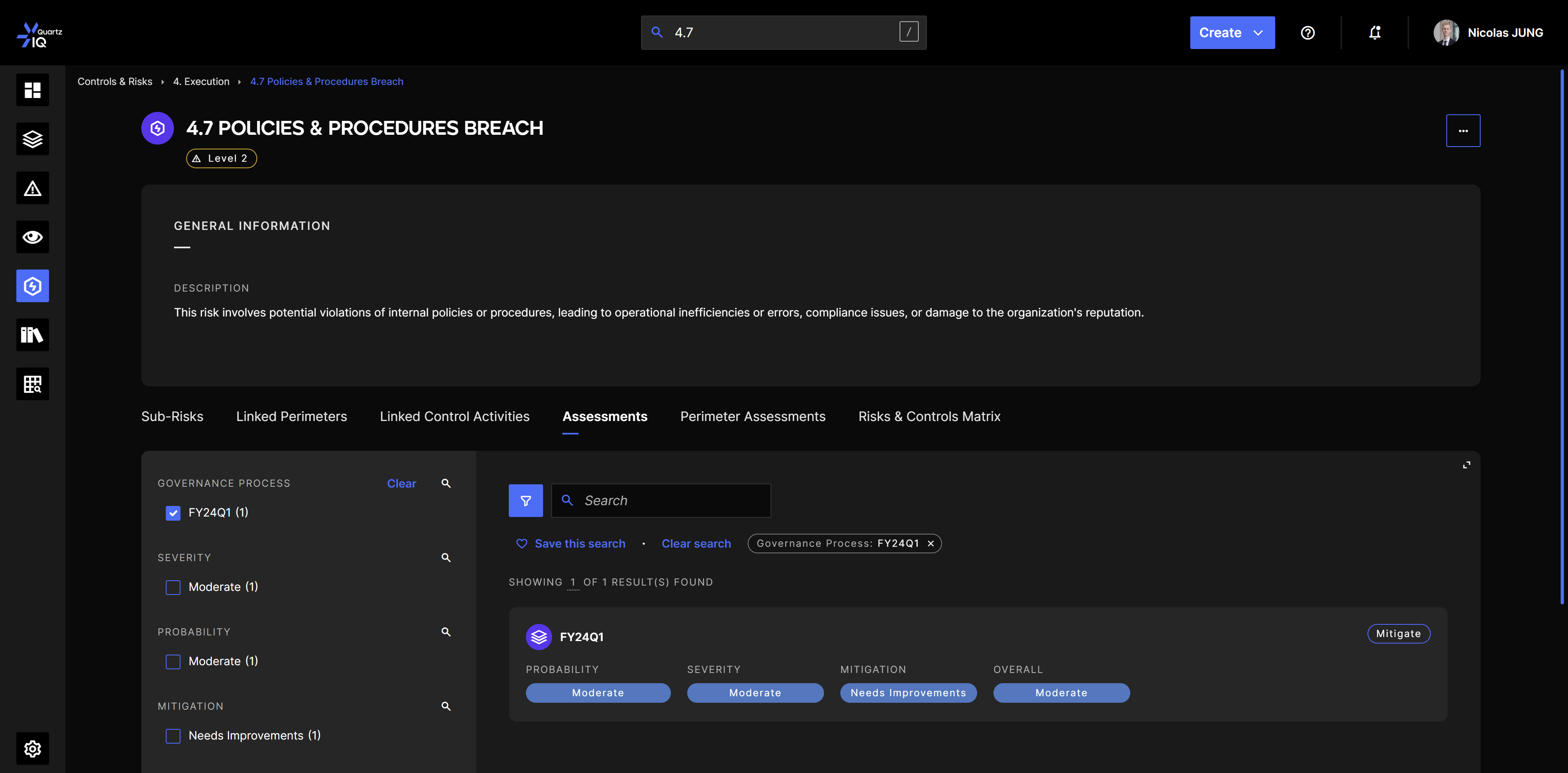Click the layers icon in sidebar
The width and height of the screenshot is (1568, 773).
click(x=32, y=139)
